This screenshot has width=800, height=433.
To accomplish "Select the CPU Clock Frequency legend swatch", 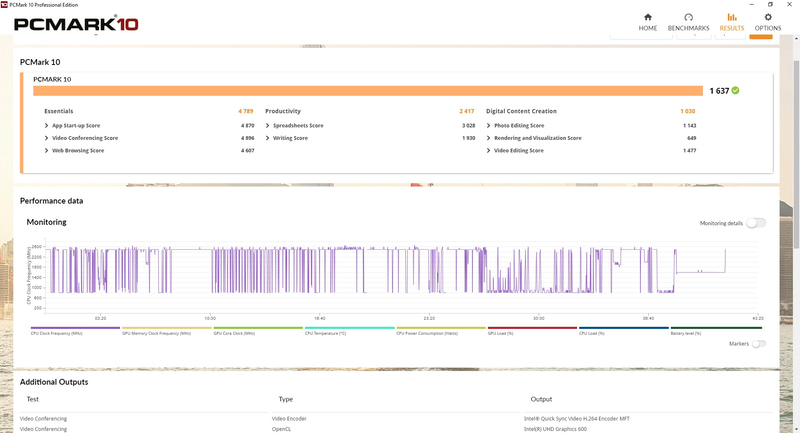I will (75, 327).
